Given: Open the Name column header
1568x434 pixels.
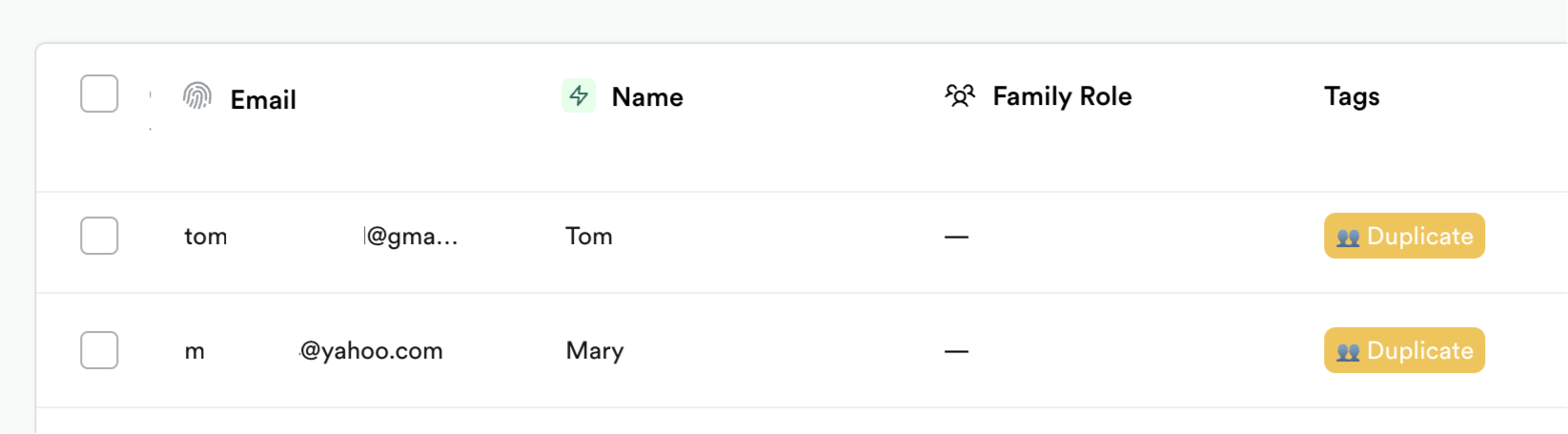Looking at the screenshot, I should (x=647, y=96).
